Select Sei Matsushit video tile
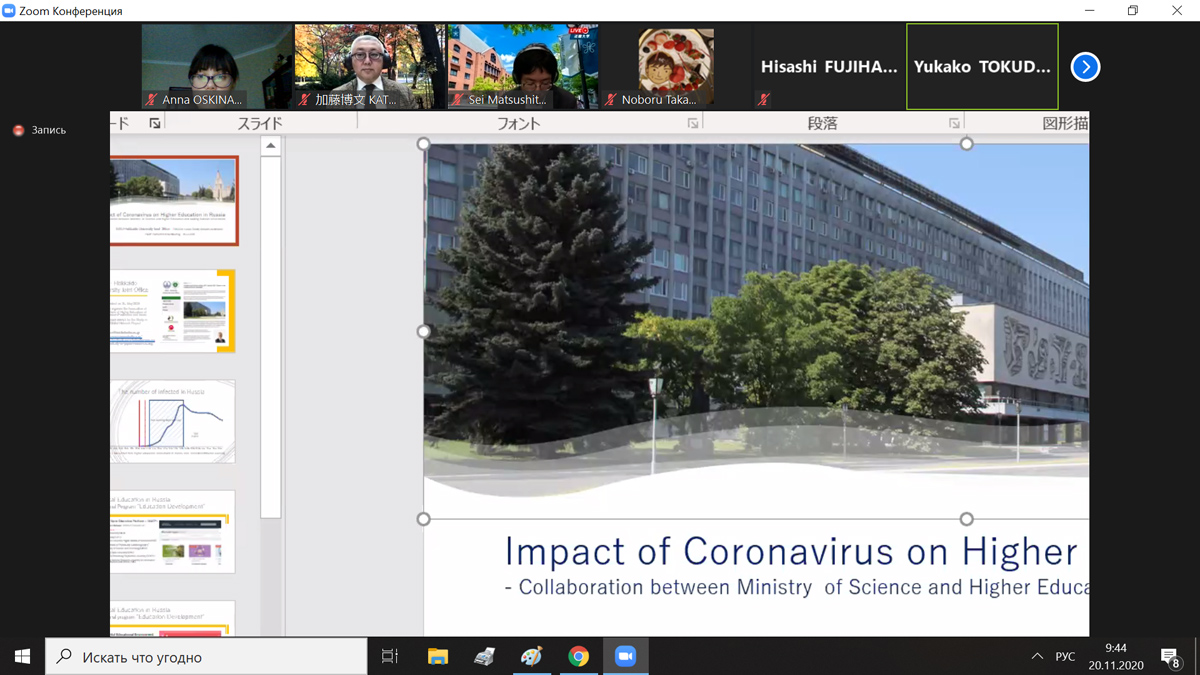The width and height of the screenshot is (1200, 675). (x=523, y=67)
